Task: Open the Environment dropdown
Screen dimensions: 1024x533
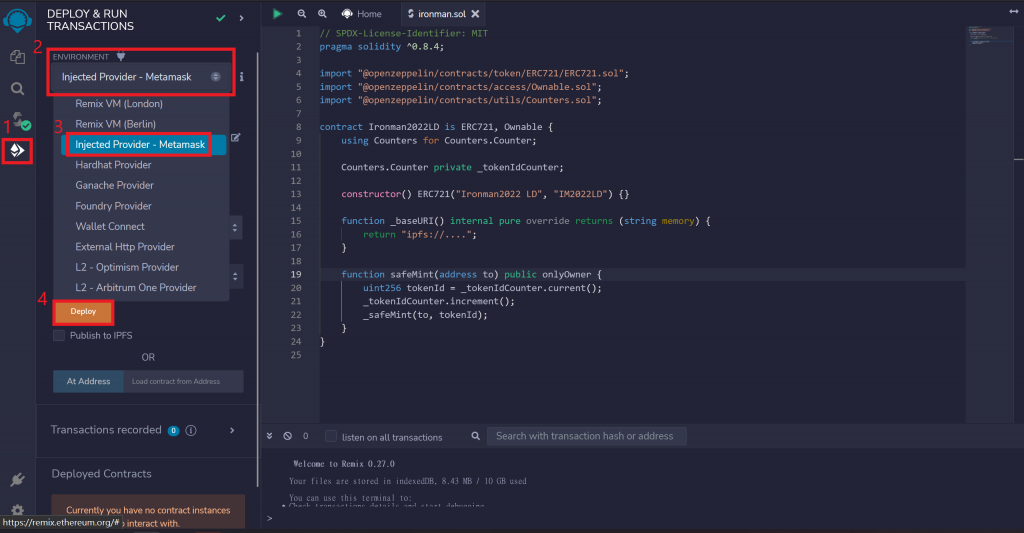Action: coord(140,77)
